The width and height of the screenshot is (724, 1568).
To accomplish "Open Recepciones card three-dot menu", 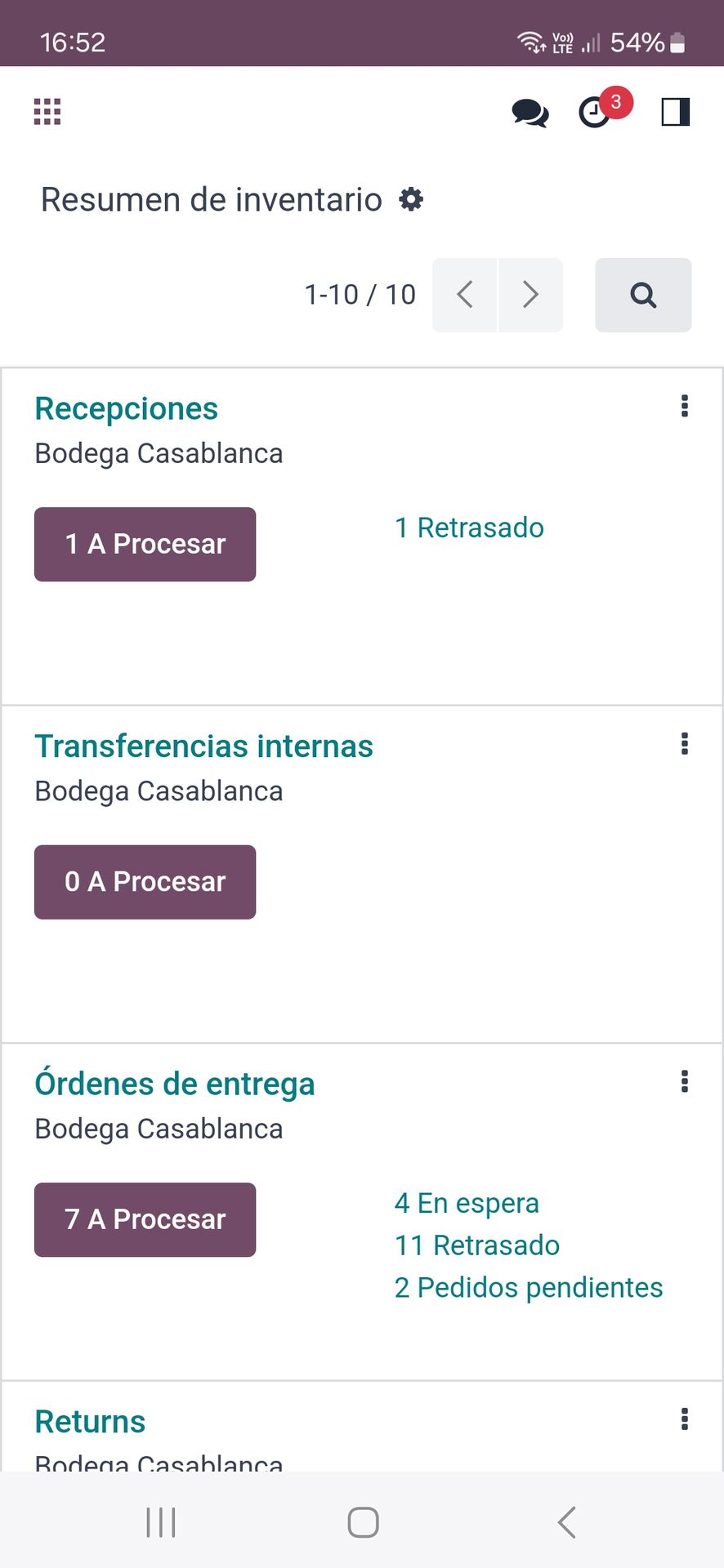I will [x=685, y=406].
